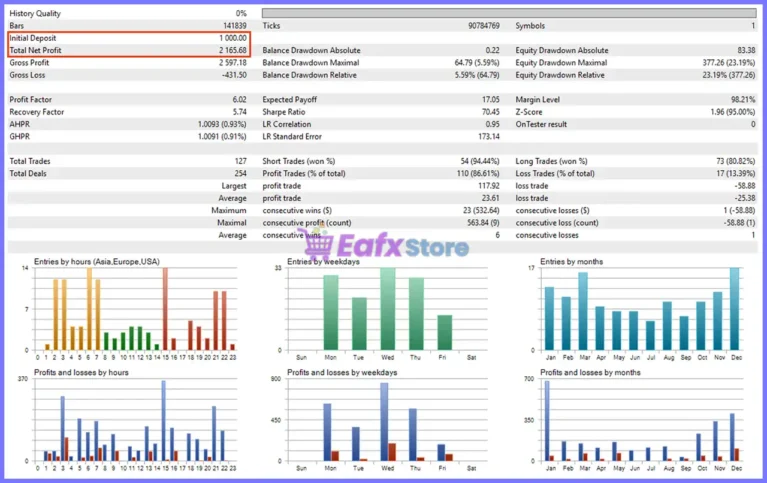
Task: Click the Mon bar in Entries by weekdays
Action: (331, 313)
